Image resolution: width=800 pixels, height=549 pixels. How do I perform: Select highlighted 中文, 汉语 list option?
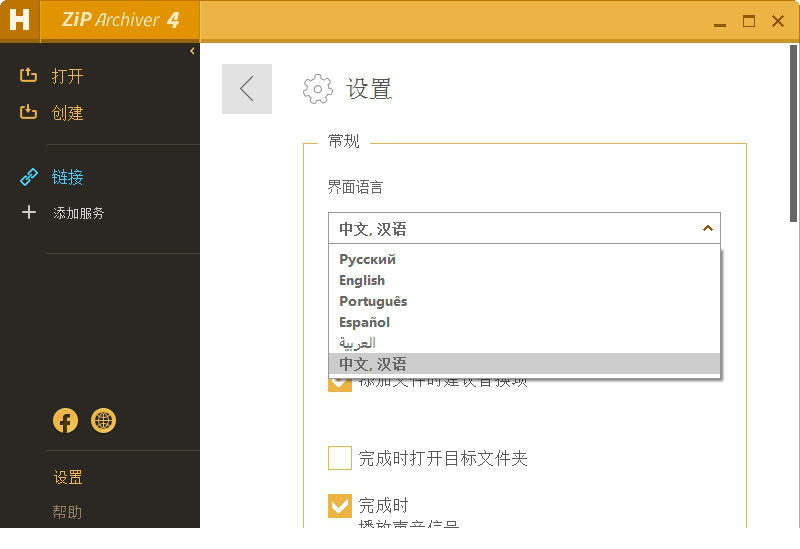coord(524,364)
